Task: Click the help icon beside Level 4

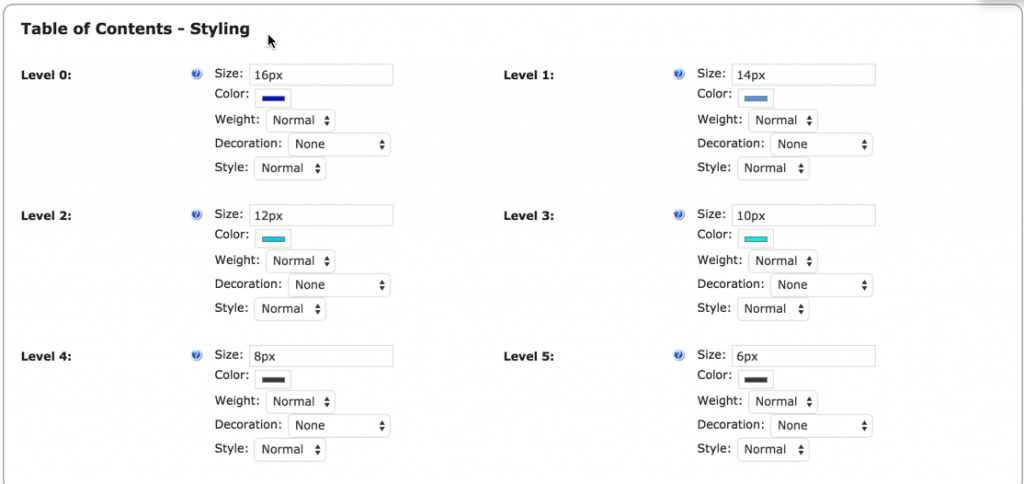Action: click(x=196, y=355)
